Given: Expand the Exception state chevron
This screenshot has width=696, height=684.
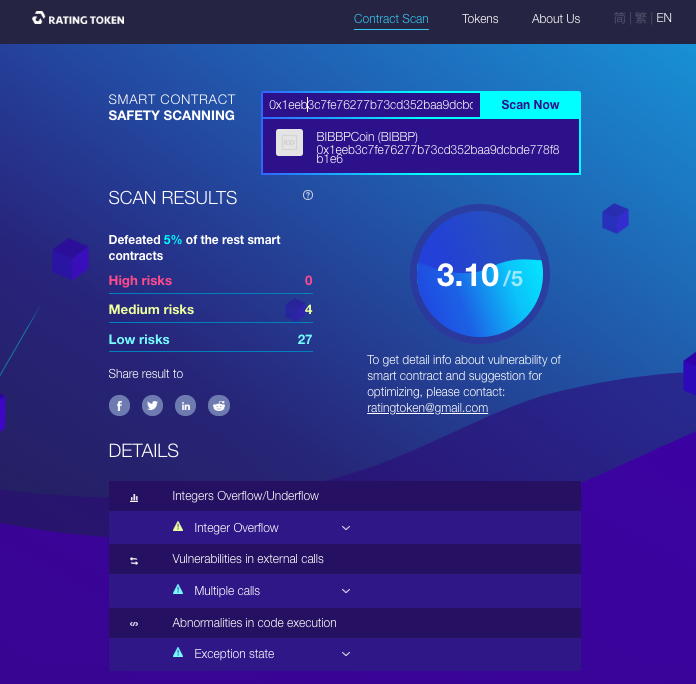Looking at the screenshot, I should click(346, 654).
